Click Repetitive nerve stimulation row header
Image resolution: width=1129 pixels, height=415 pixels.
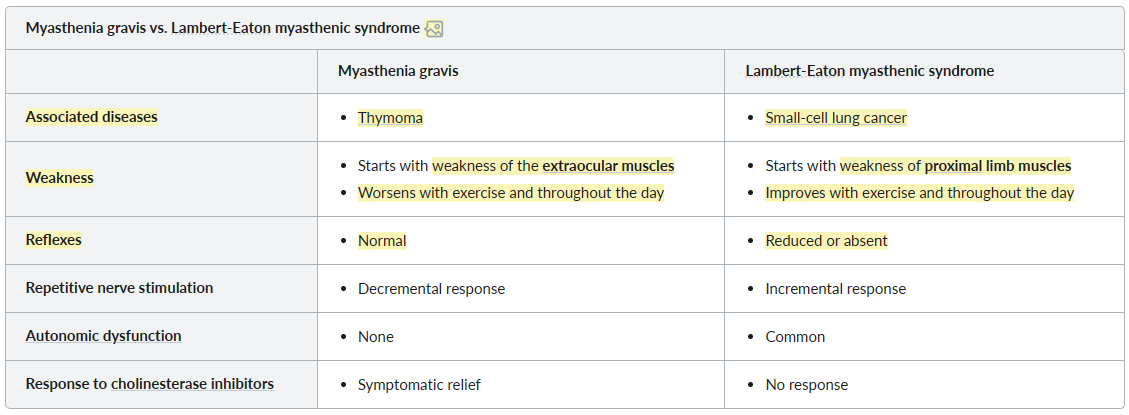coord(120,287)
